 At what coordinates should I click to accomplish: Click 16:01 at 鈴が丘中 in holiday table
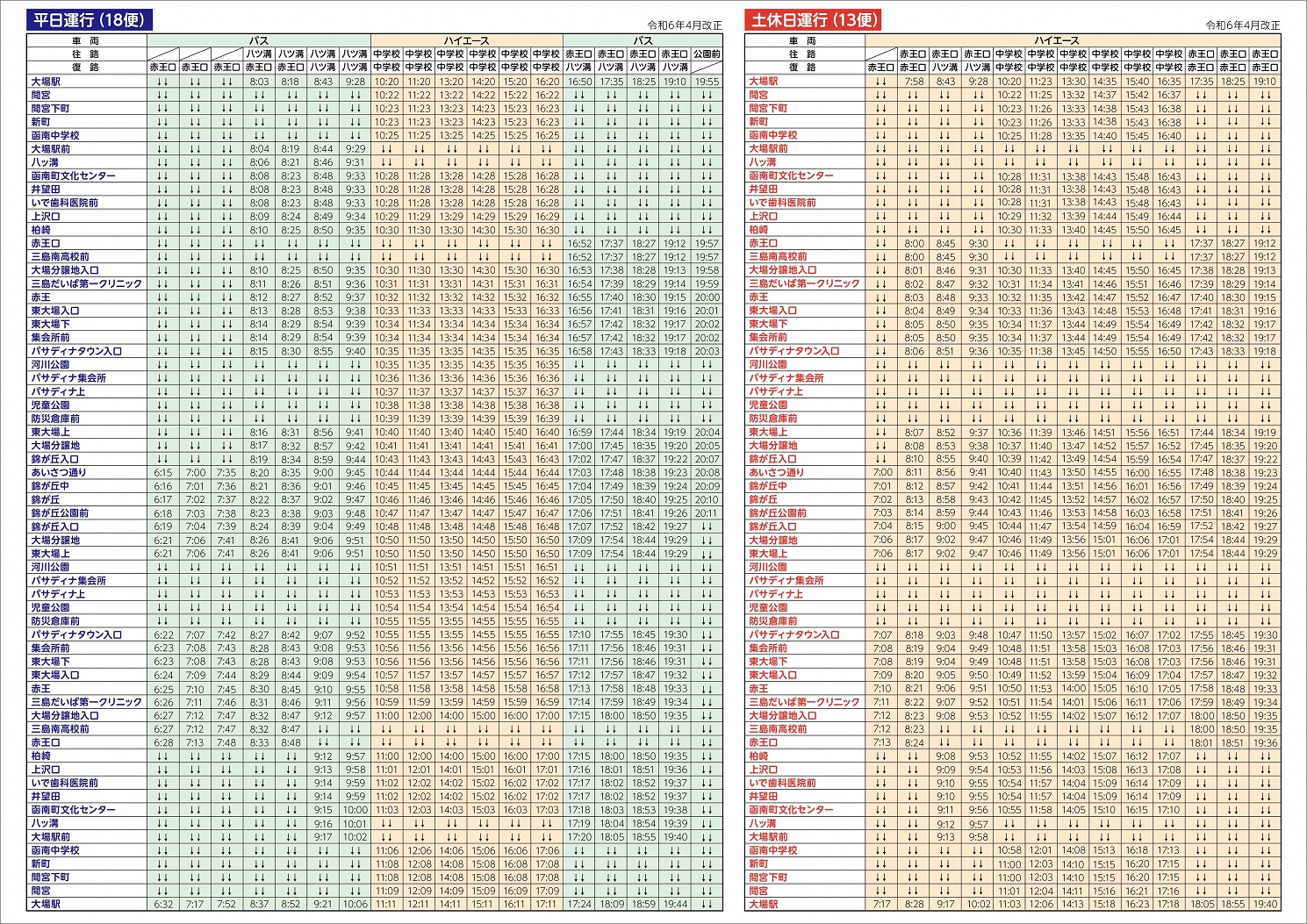point(1138,486)
